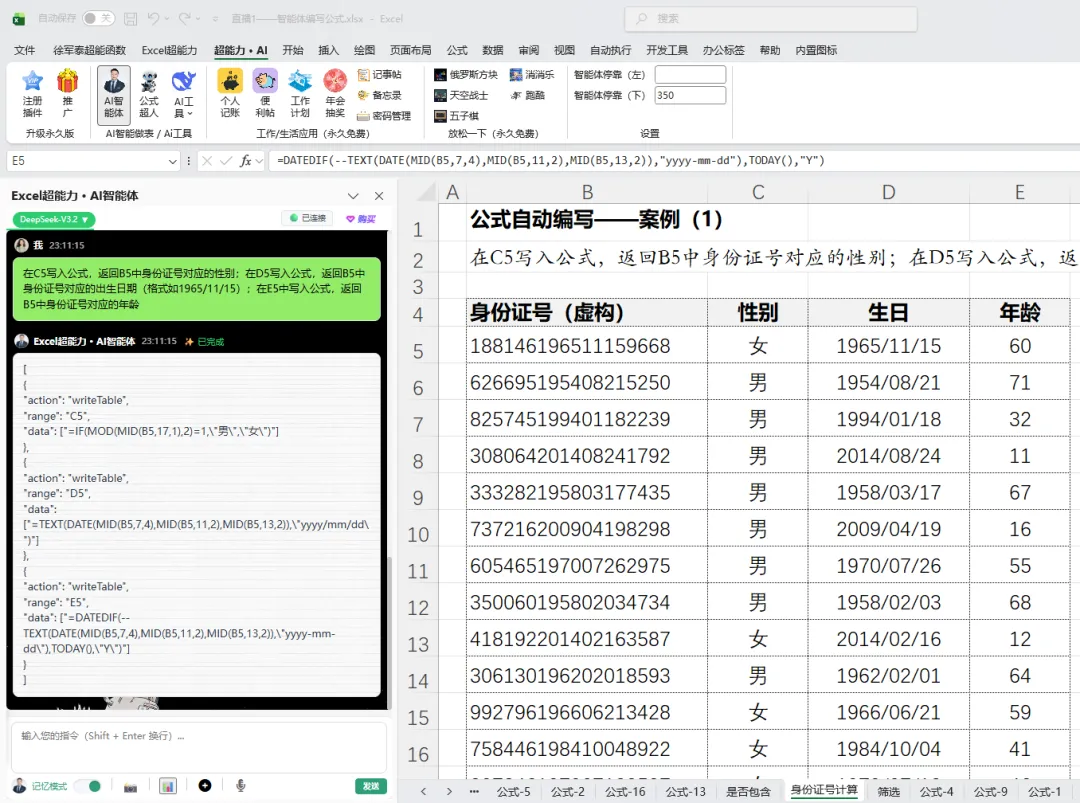Click the camera screenshot icon in chat
The image size is (1080, 803).
pos(130,786)
